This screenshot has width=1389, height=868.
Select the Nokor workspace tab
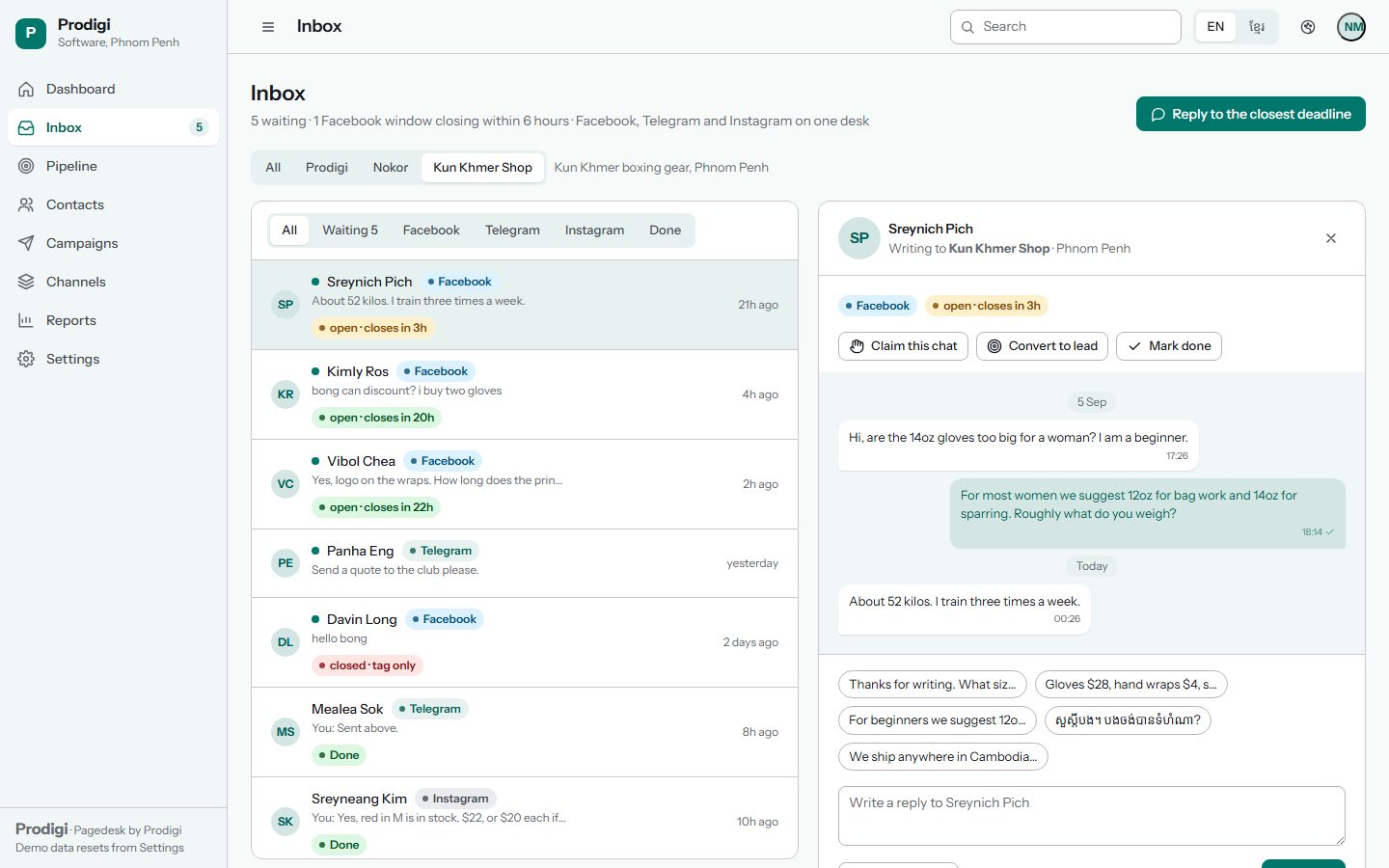pos(391,168)
